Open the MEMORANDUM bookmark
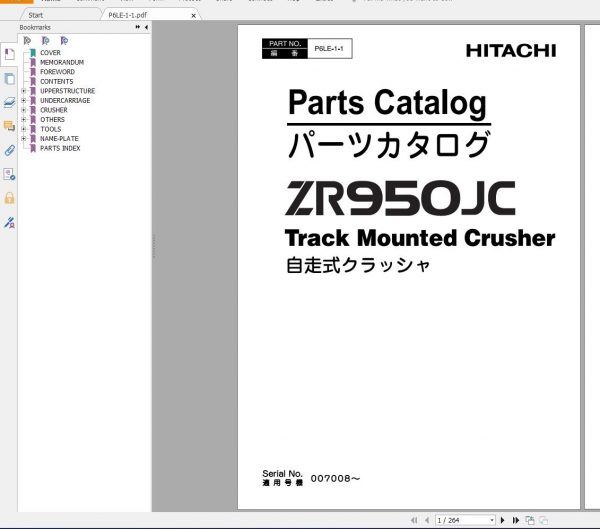The image size is (600, 529). (x=62, y=62)
